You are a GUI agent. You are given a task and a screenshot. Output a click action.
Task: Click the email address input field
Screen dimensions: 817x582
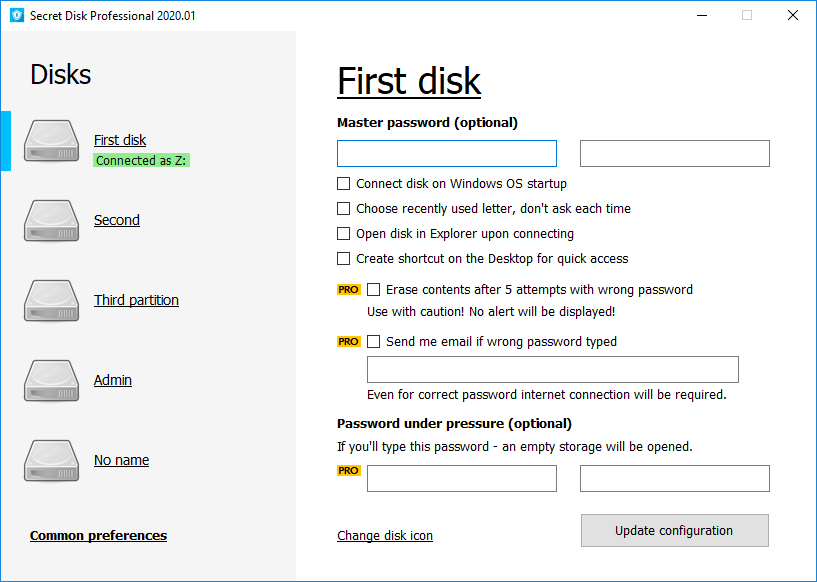pyautogui.click(x=553, y=369)
